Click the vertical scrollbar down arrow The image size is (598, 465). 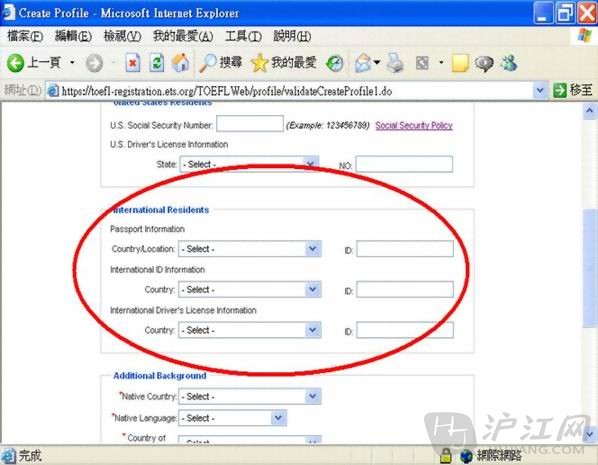(590, 434)
